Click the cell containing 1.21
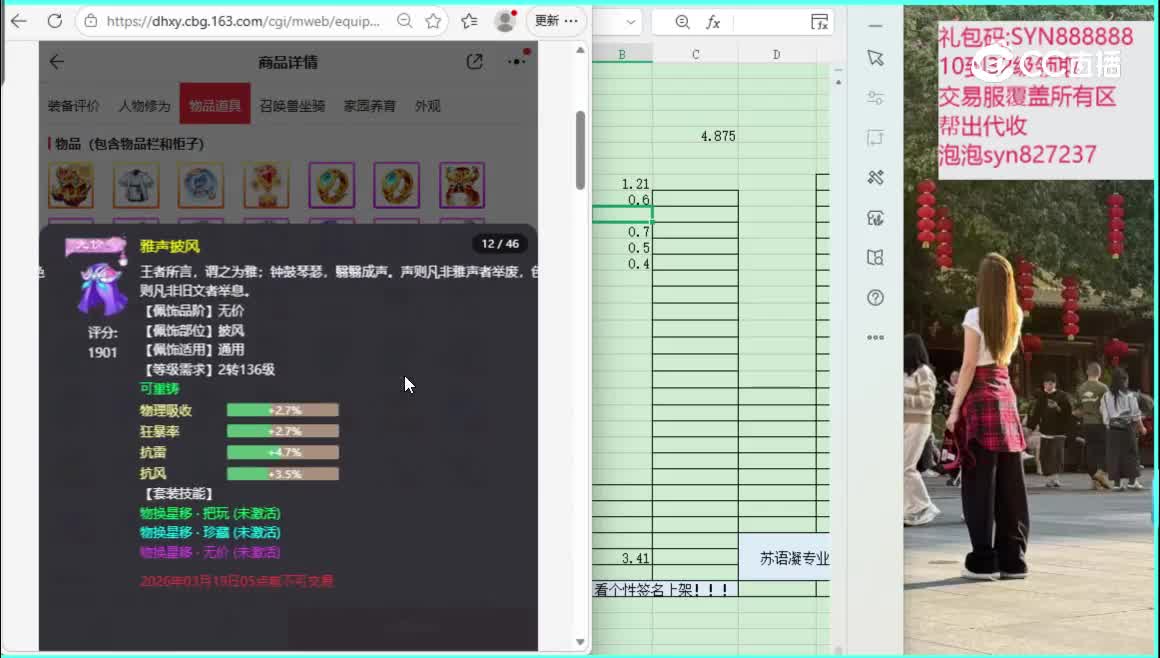 (622, 184)
